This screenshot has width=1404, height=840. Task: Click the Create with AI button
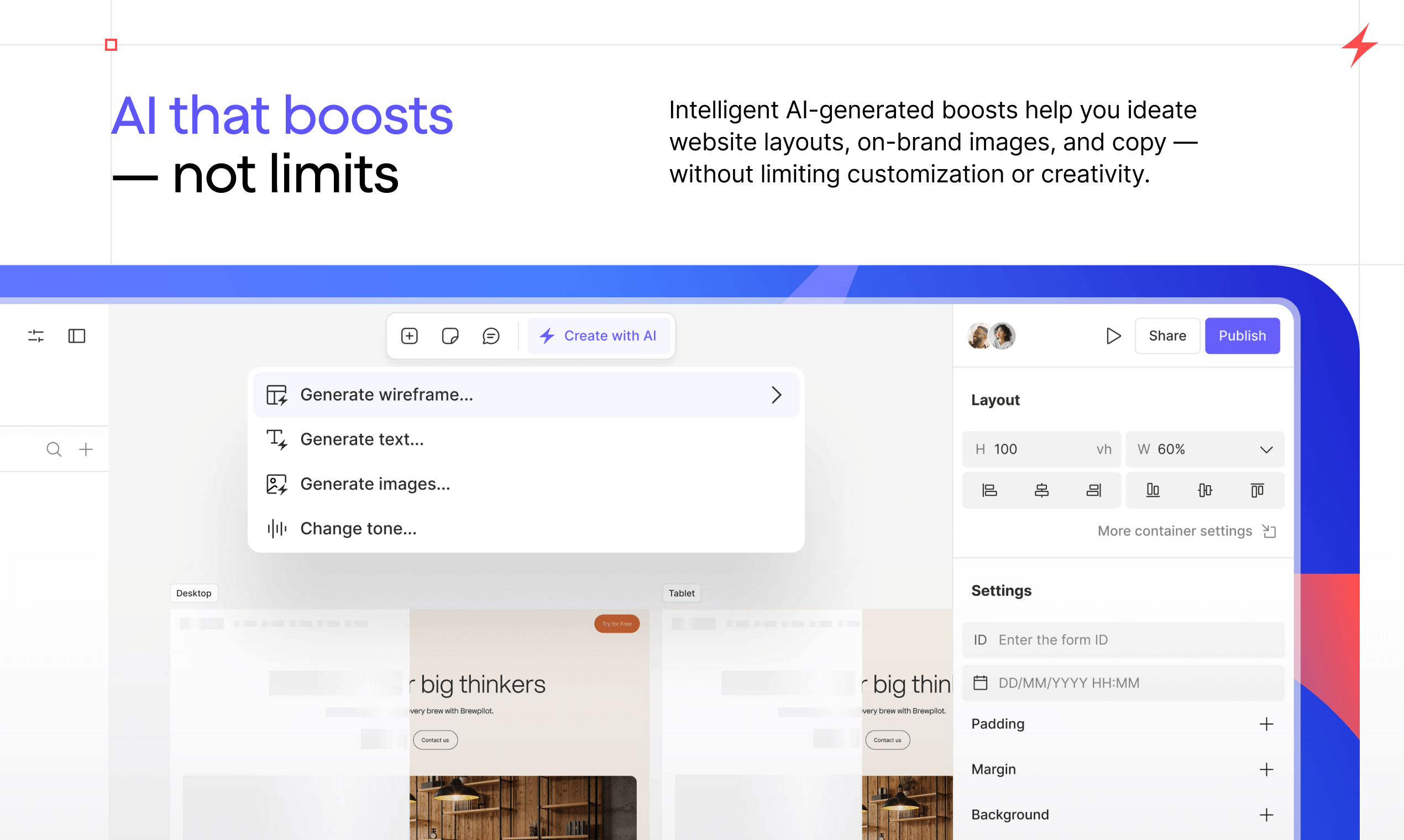[599, 335]
